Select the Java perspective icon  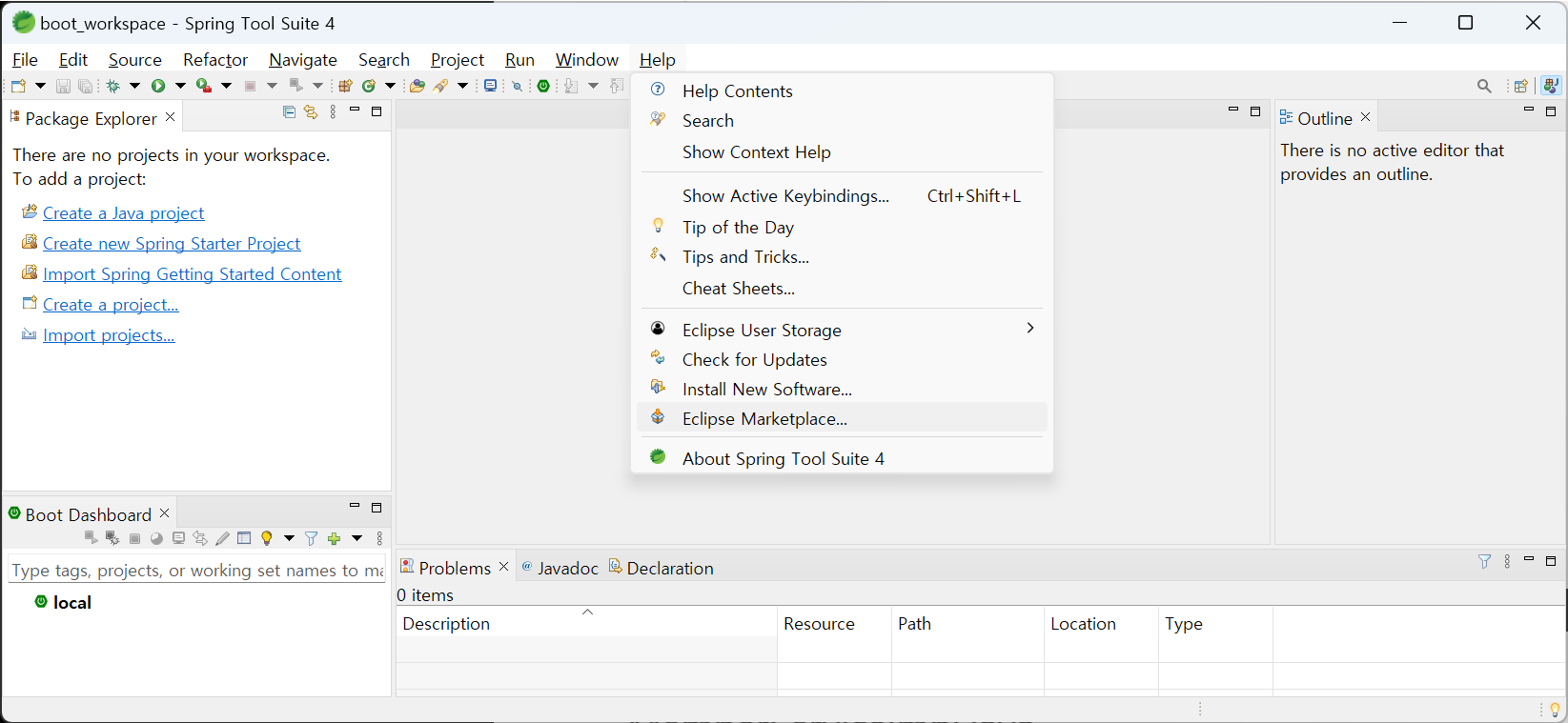coord(1551,86)
